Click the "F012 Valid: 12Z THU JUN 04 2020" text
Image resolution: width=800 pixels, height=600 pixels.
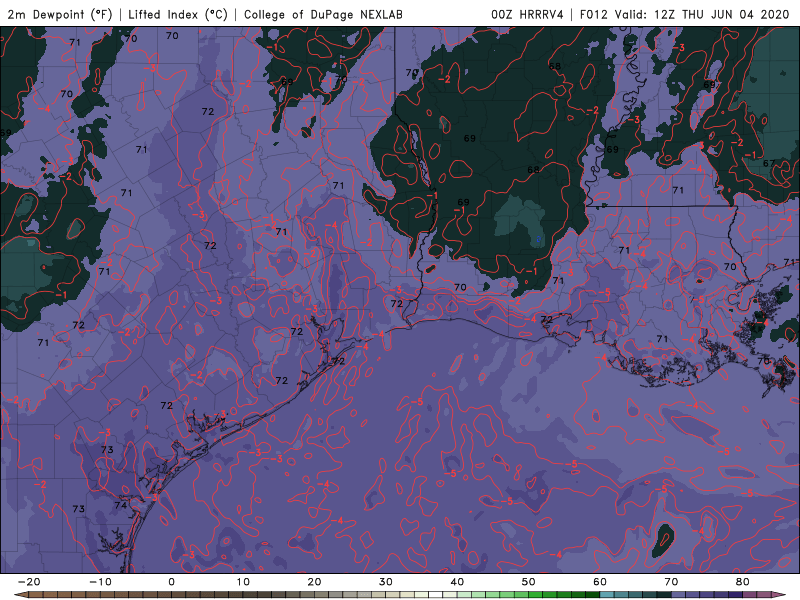pos(684,14)
